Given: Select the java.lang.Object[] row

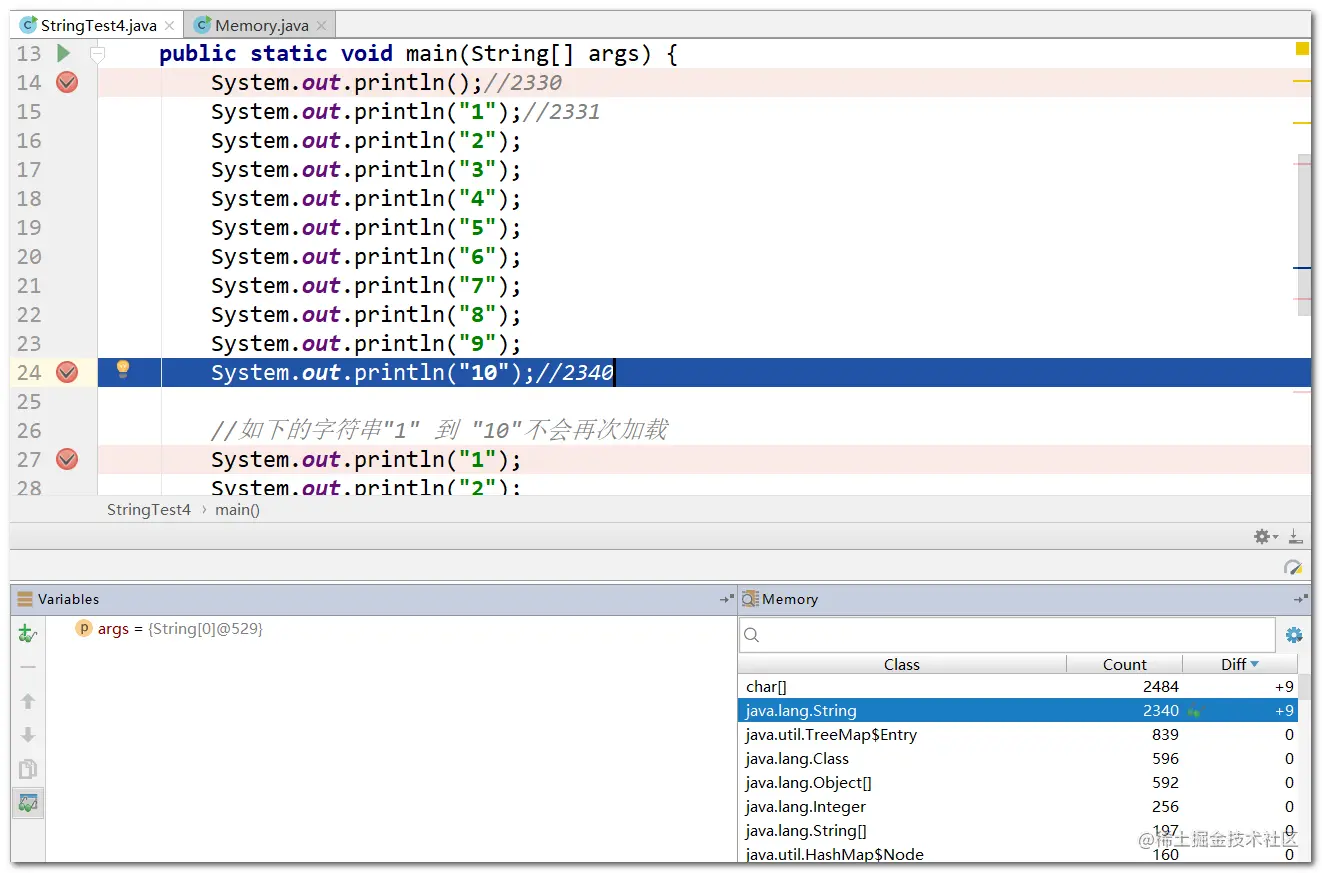Looking at the screenshot, I should click(1018, 783).
